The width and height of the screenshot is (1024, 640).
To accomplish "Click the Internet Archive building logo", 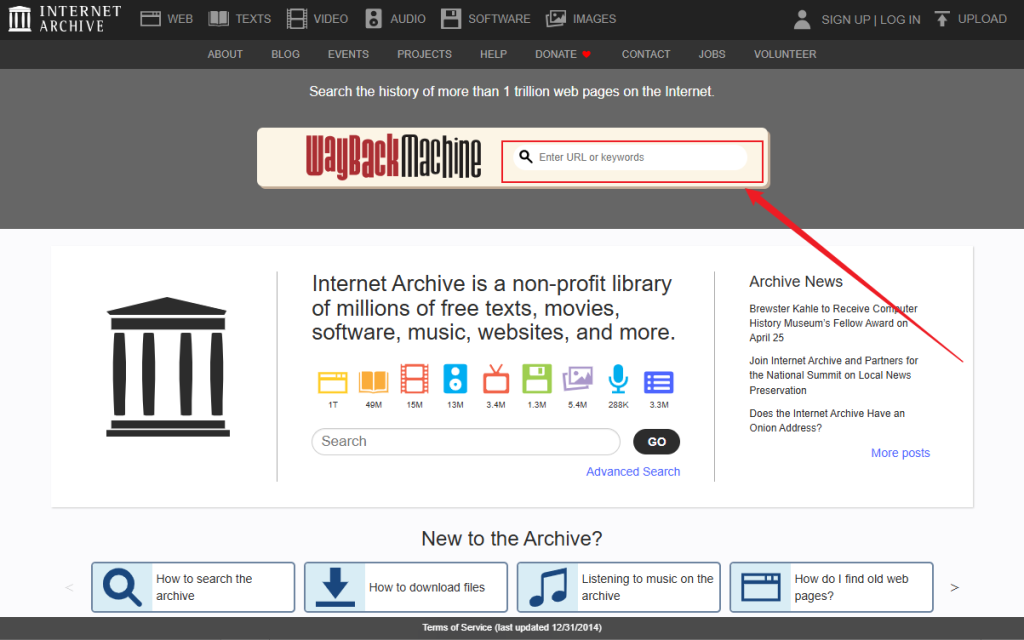I will tap(20, 18).
